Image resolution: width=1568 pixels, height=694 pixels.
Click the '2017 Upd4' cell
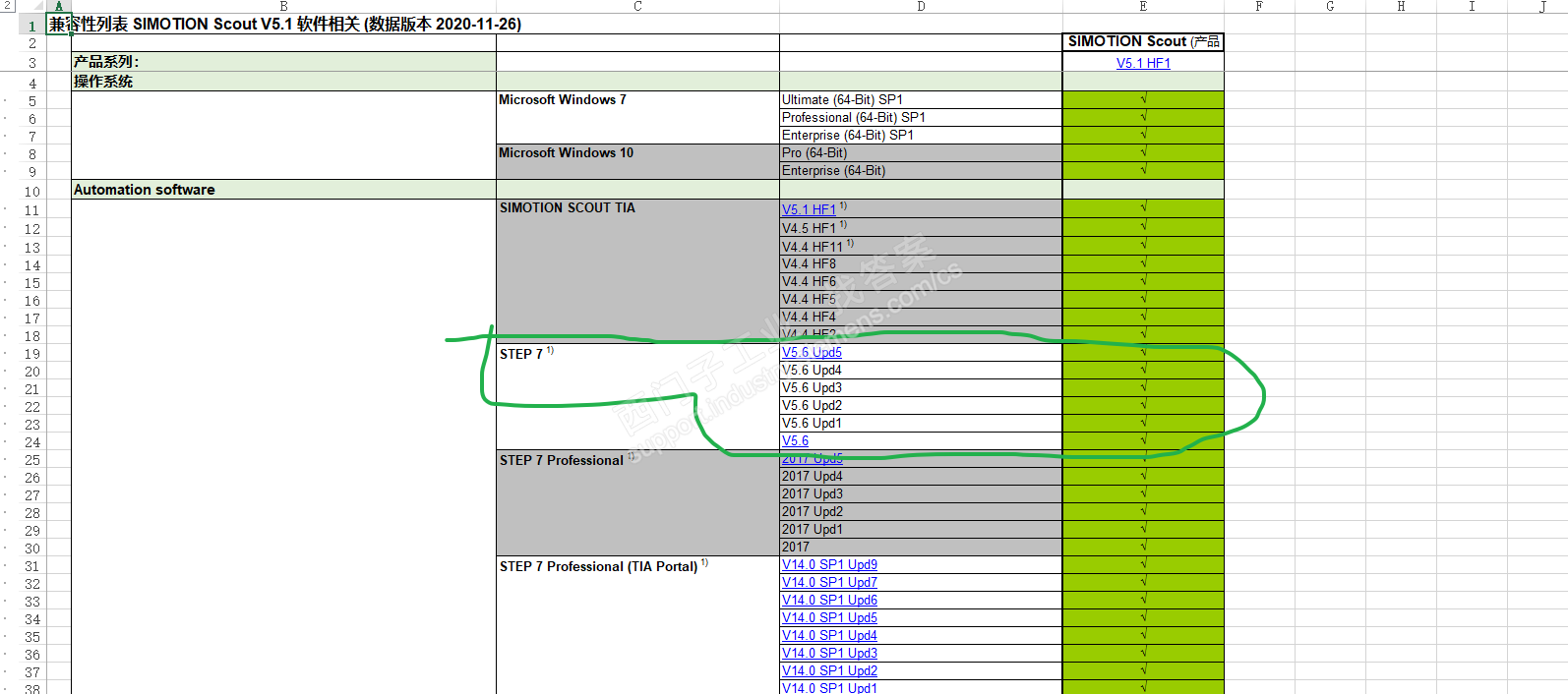[x=921, y=476]
